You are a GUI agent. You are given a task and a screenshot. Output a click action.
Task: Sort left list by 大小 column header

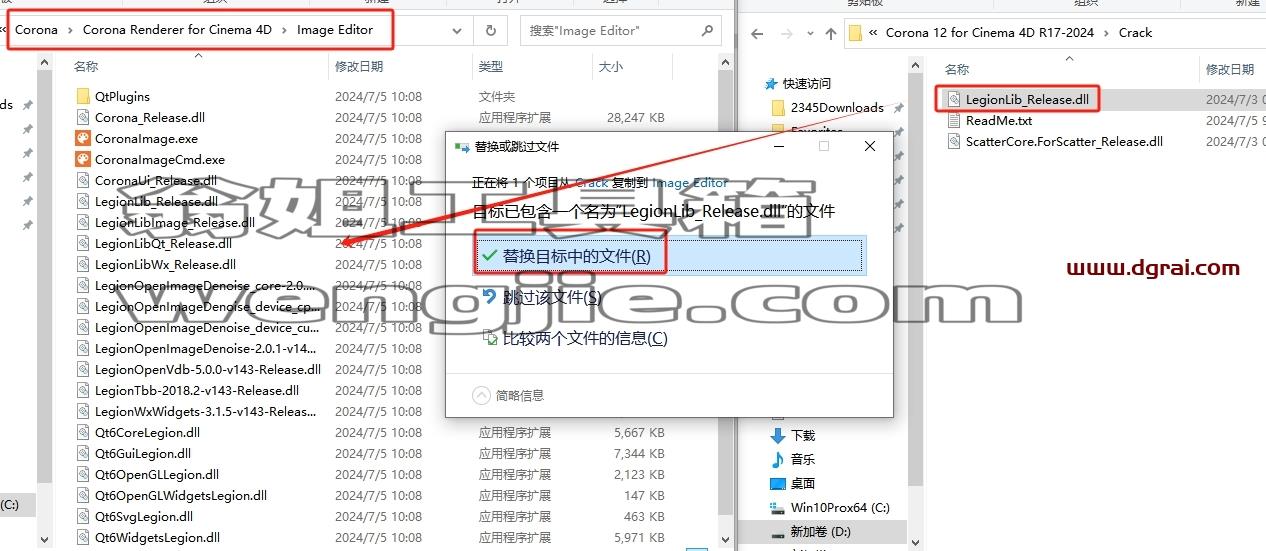610,66
